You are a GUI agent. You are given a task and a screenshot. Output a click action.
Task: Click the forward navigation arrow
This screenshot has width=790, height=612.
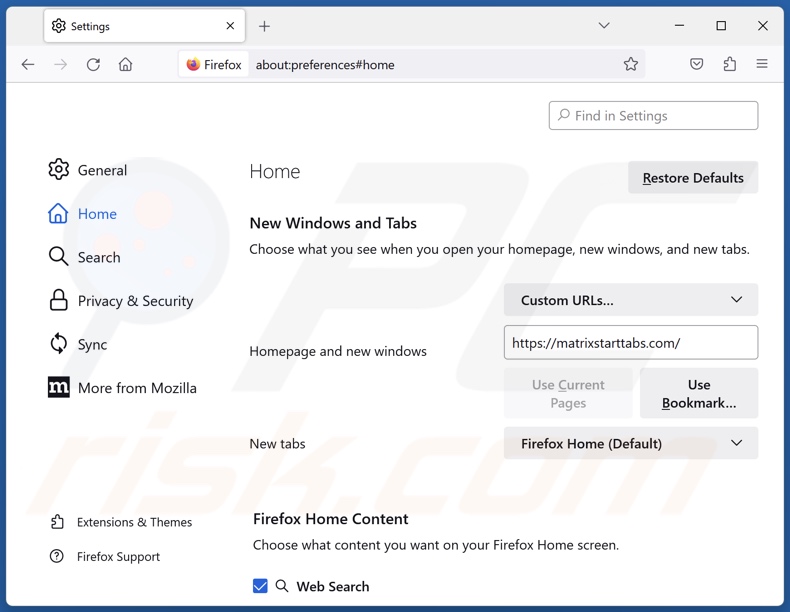tap(60, 64)
